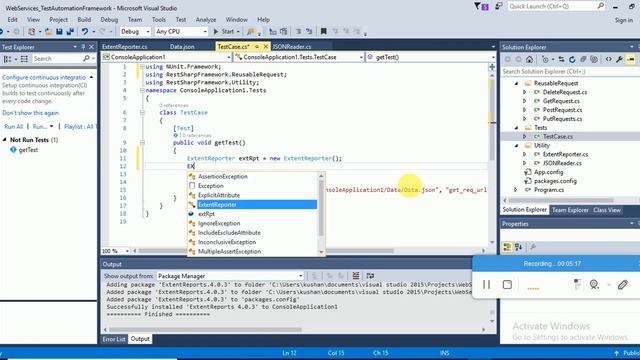The image size is (640, 360).
Task: Open the getTest() member dropdown
Action: (493, 57)
